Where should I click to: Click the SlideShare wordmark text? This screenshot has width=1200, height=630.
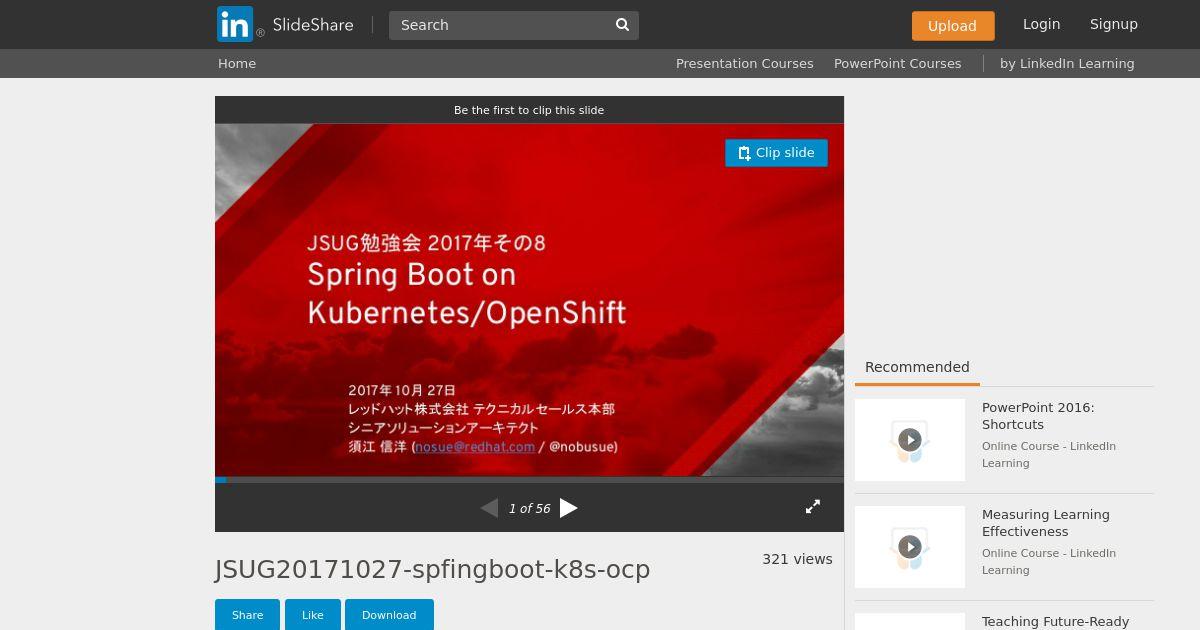click(313, 25)
